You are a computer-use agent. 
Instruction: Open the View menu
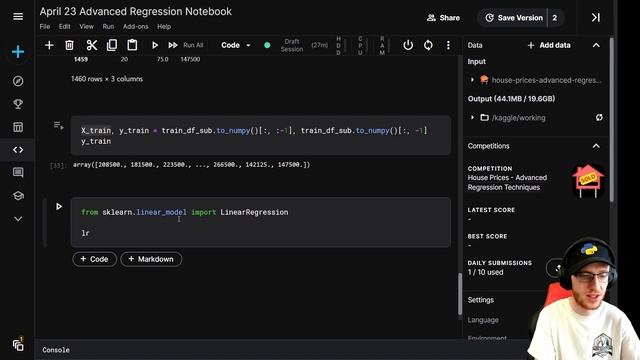[x=86, y=27]
